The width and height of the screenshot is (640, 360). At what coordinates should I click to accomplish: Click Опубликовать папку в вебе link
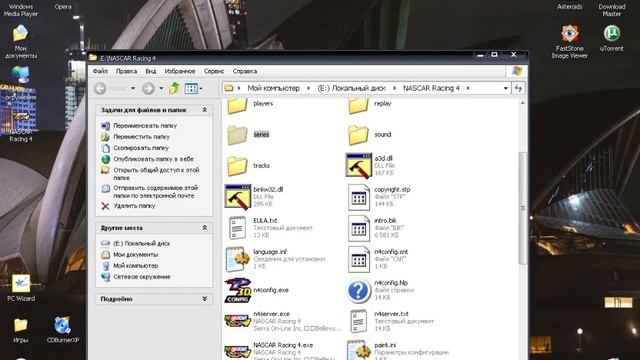(153, 159)
